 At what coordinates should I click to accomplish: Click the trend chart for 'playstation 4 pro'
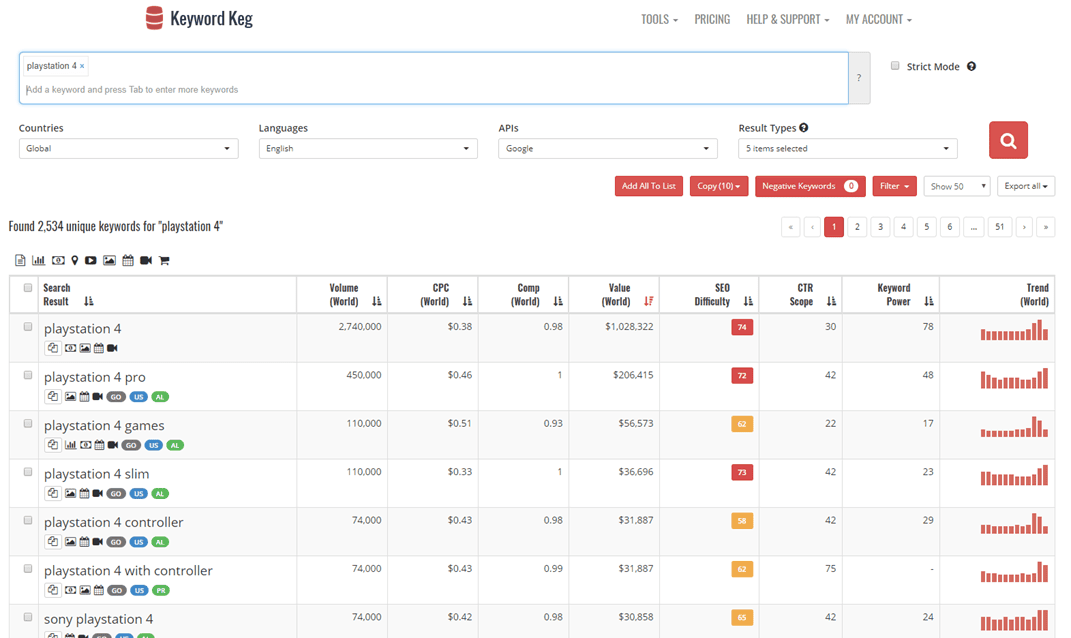[x=1014, y=379]
